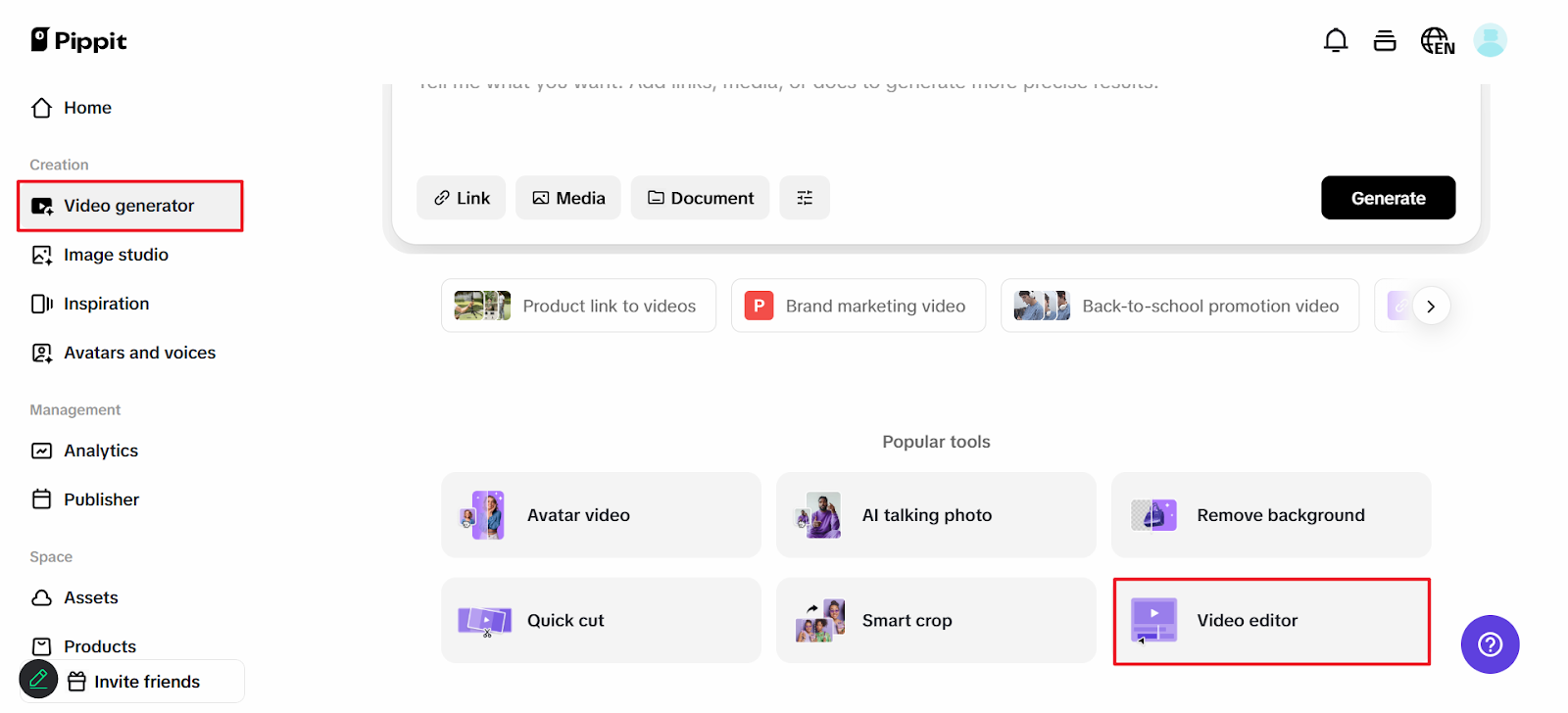Launch the Remove background tool

tap(1271, 515)
